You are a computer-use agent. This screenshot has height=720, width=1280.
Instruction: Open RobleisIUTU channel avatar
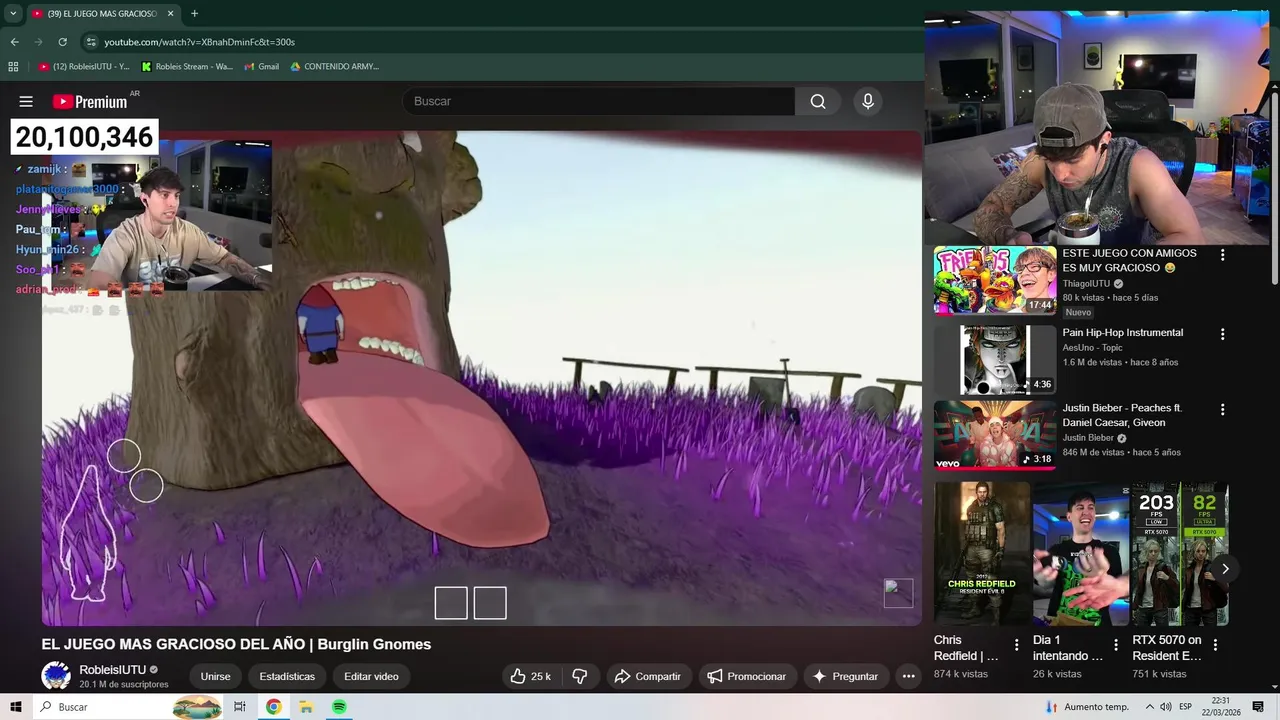(56, 676)
